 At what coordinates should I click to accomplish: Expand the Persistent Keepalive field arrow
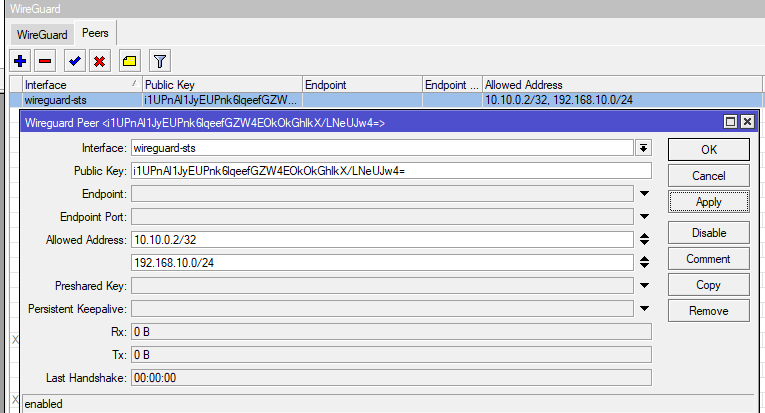(644, 308)
